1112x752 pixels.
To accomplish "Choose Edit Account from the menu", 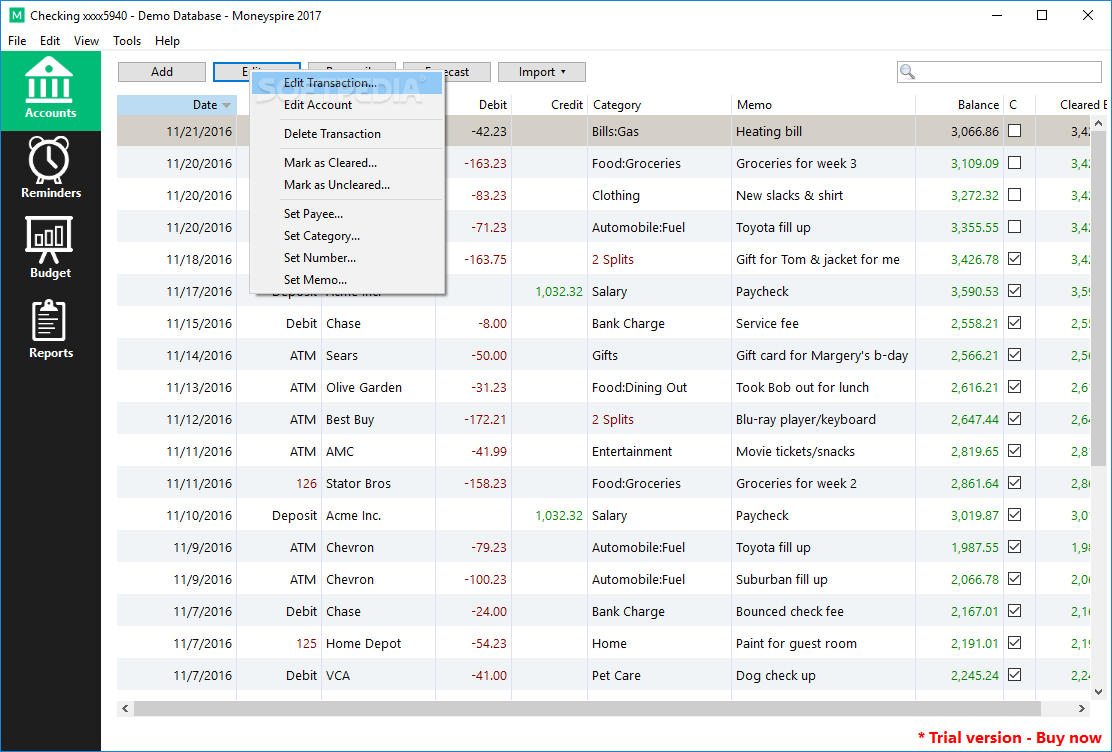I will pos(347,105).
